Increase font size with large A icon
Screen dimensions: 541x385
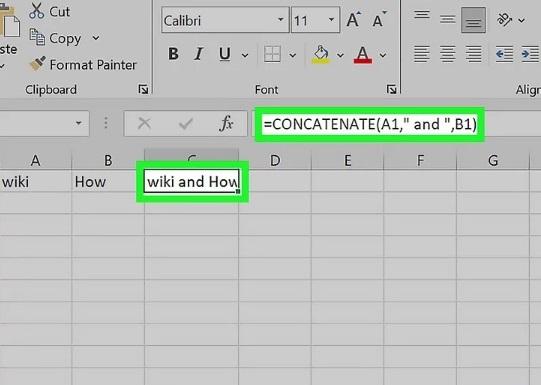(x=354, y=19)
